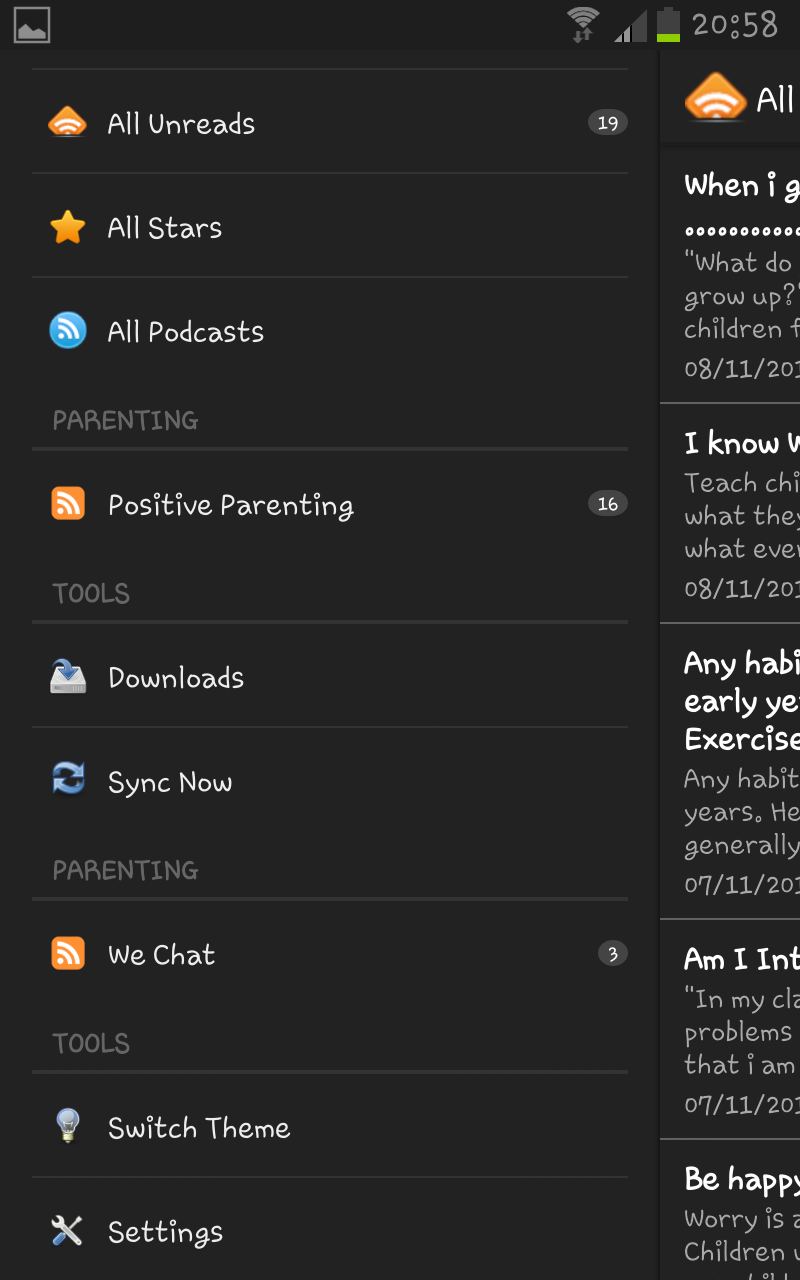800x1280 pixels.
Task: Open the All Unreads menu item
Action: 181,124
